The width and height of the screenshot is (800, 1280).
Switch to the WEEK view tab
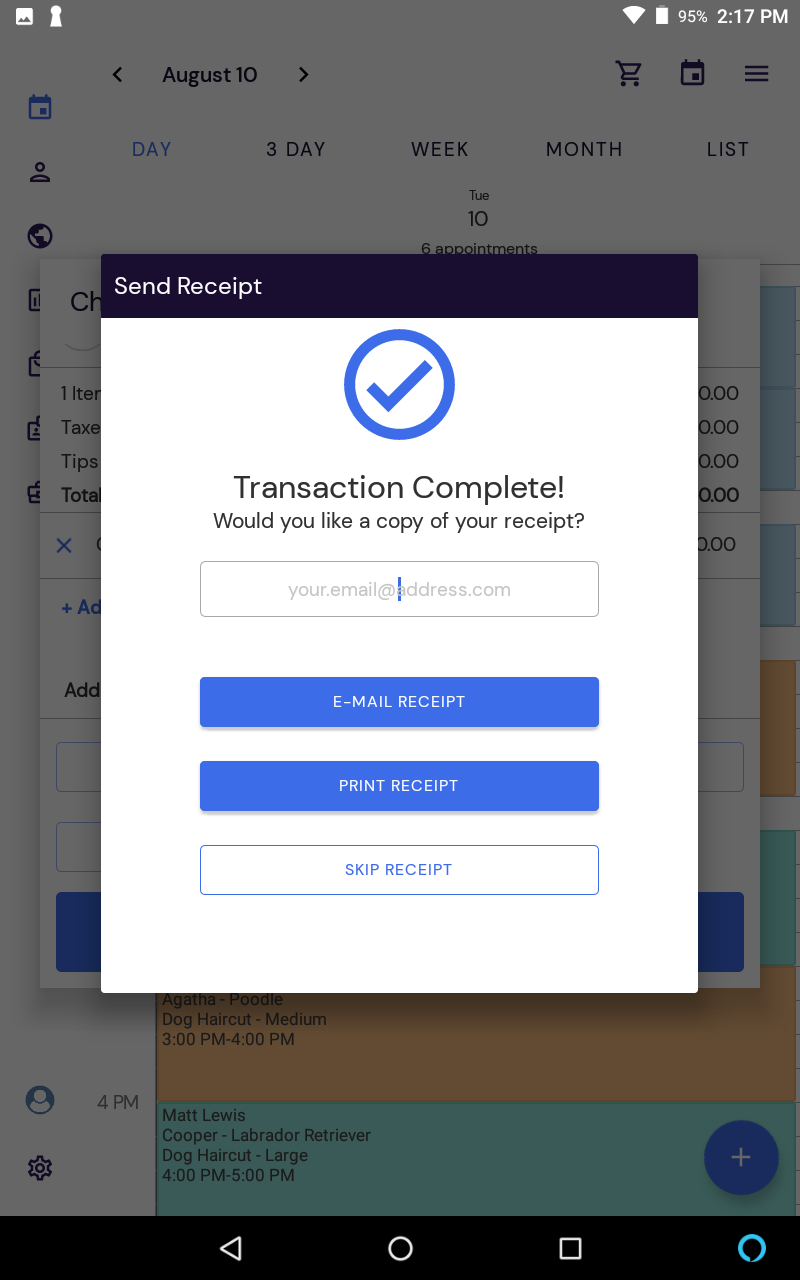tap(440, 149)
